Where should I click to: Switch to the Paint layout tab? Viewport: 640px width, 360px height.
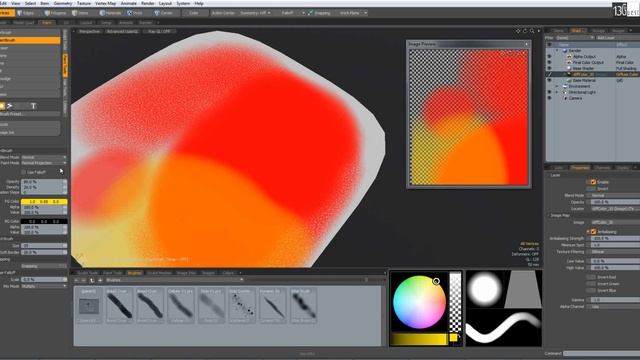coord(47,22)
